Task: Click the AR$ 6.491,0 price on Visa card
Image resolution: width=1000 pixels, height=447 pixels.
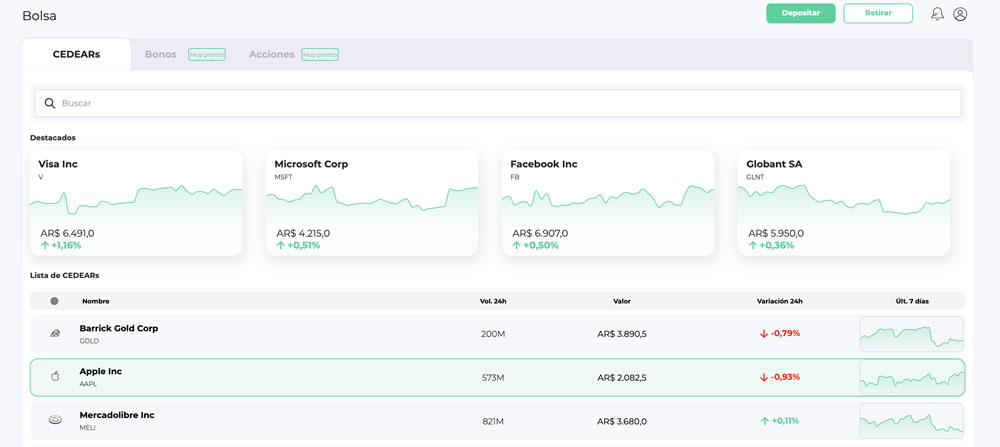Action: (67, 233)
